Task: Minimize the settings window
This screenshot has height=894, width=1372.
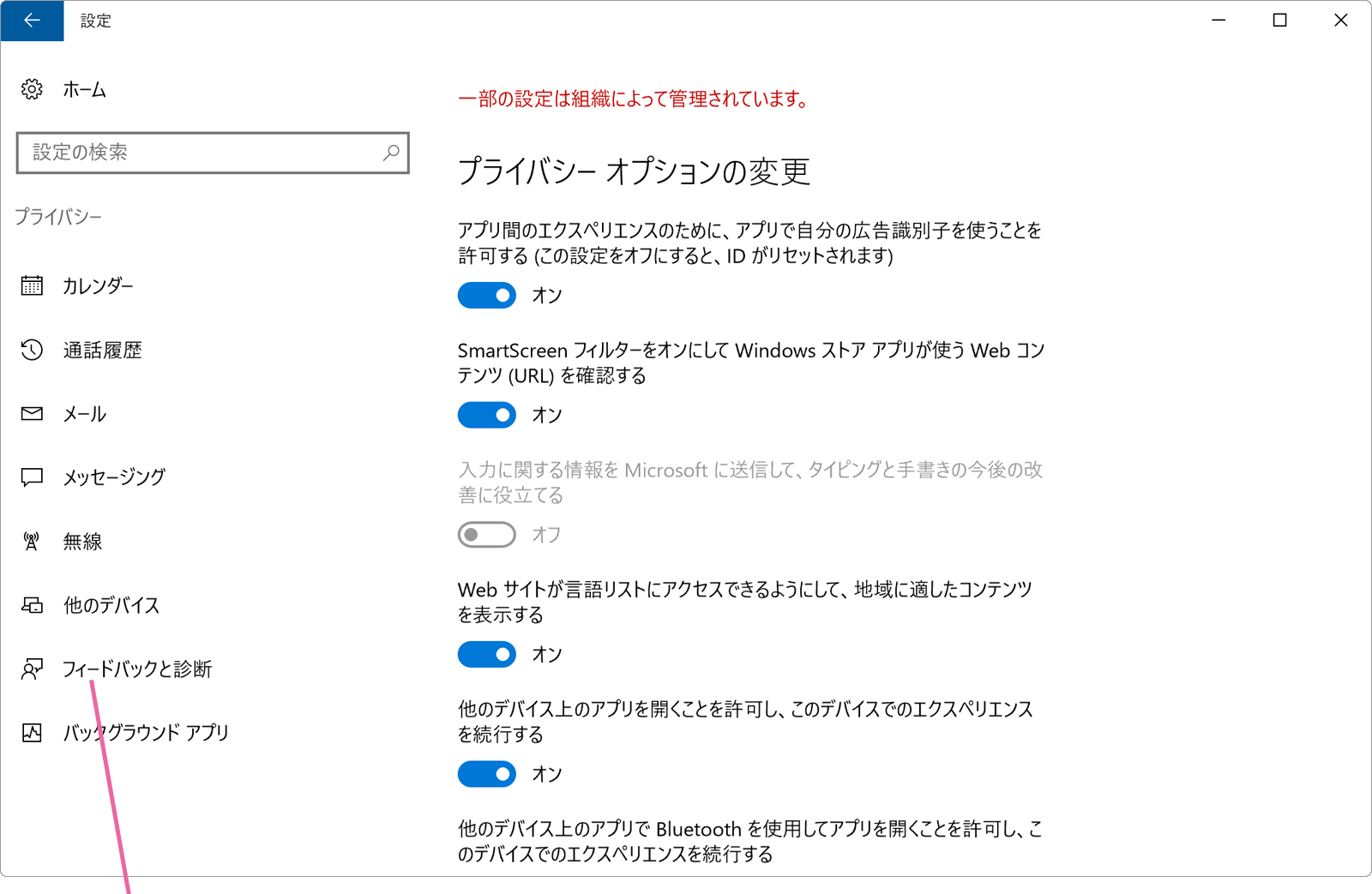Action: [x=1219, y=21]
